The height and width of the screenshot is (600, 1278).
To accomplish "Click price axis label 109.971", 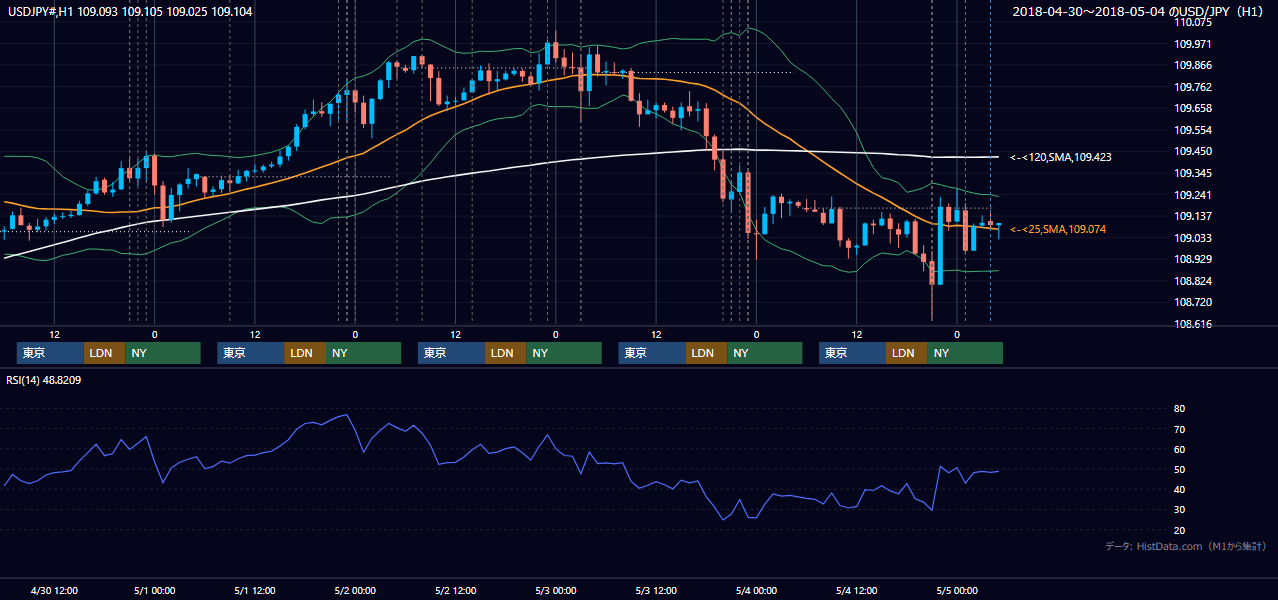I will pos(1194,44).
